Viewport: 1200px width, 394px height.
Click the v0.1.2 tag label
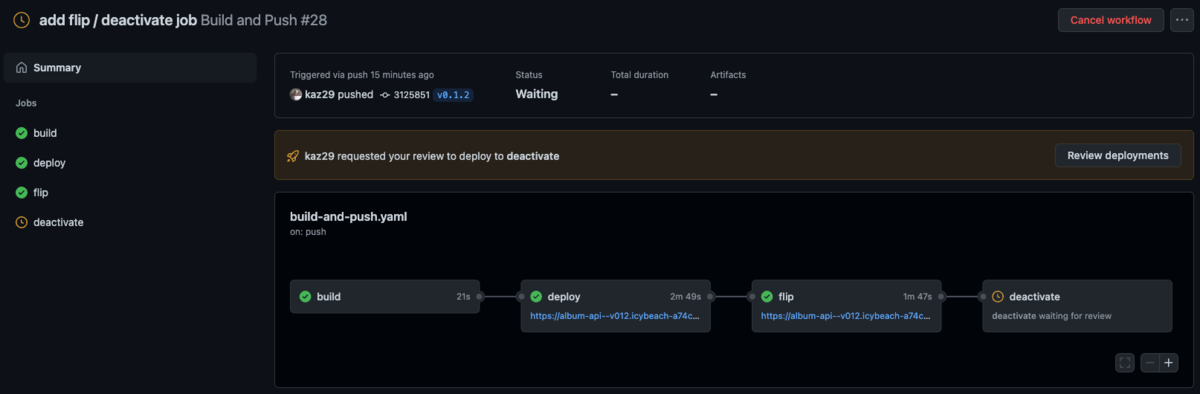453,95
